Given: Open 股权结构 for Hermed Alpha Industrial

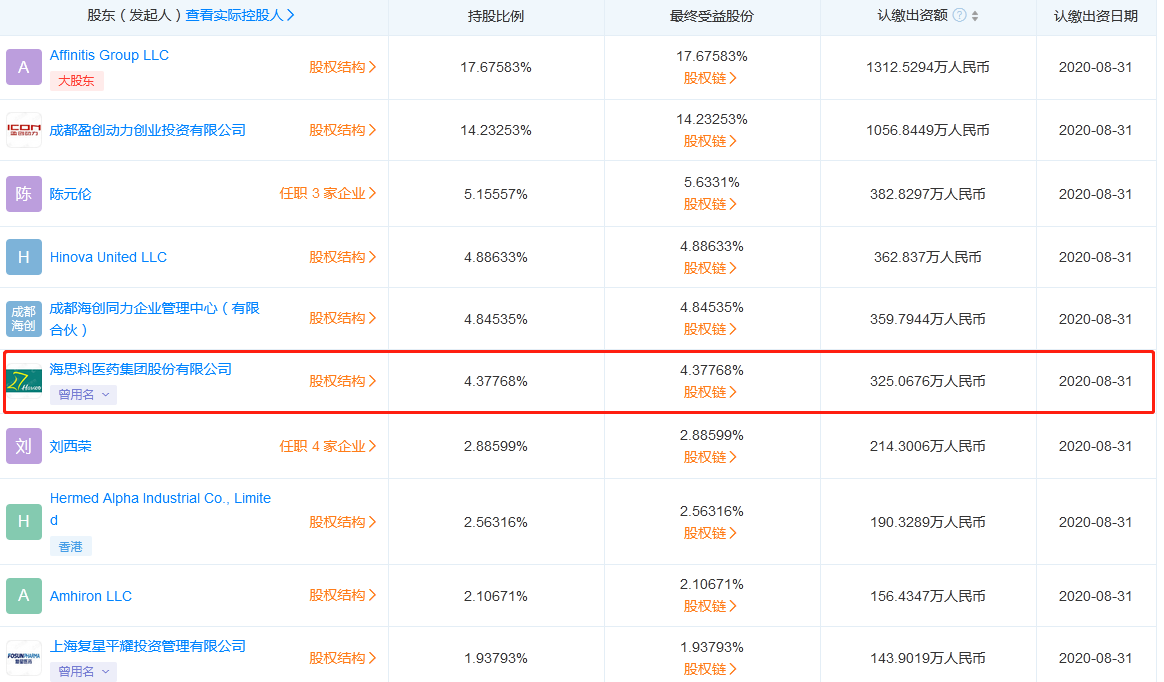Looking at the screenshot, I should pyautogui.click(x=342, y=522).
